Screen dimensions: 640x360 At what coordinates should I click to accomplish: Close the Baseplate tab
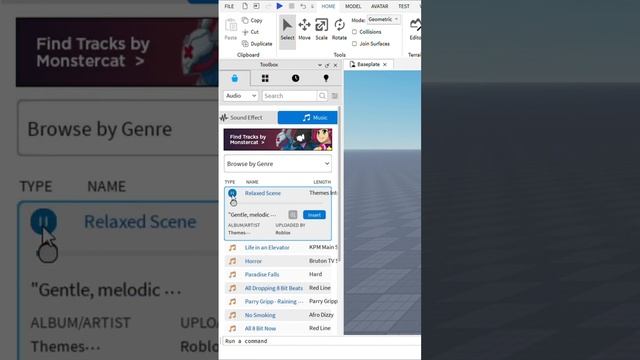tap(384, 64)
